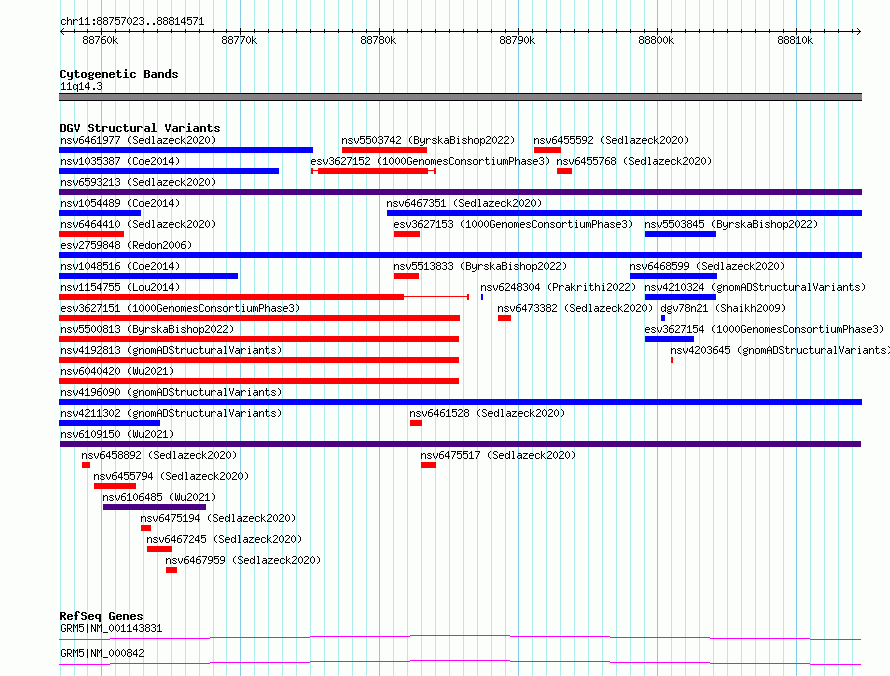Click dgv78n21 (Shaikh2009) variant label
890x676 pixels.
(723, 308)
